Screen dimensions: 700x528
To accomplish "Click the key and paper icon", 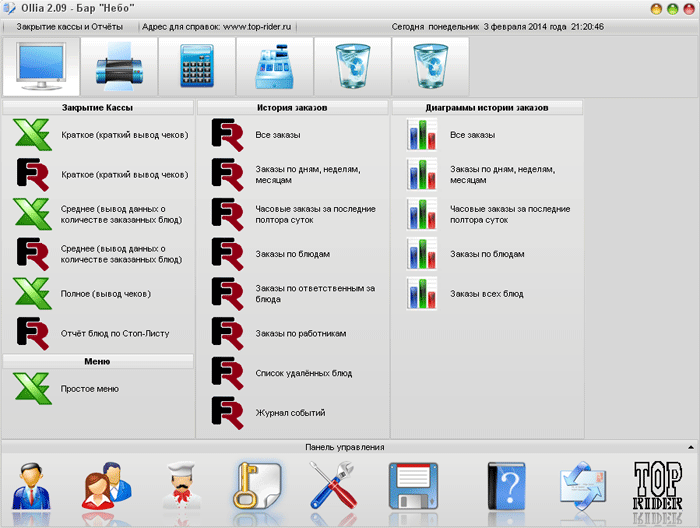I will click(x=257, y=486).
